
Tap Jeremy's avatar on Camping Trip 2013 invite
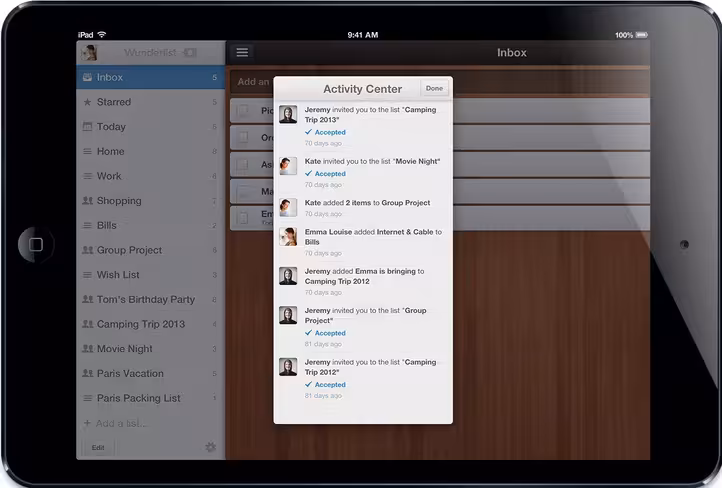(x=288, y=115)
